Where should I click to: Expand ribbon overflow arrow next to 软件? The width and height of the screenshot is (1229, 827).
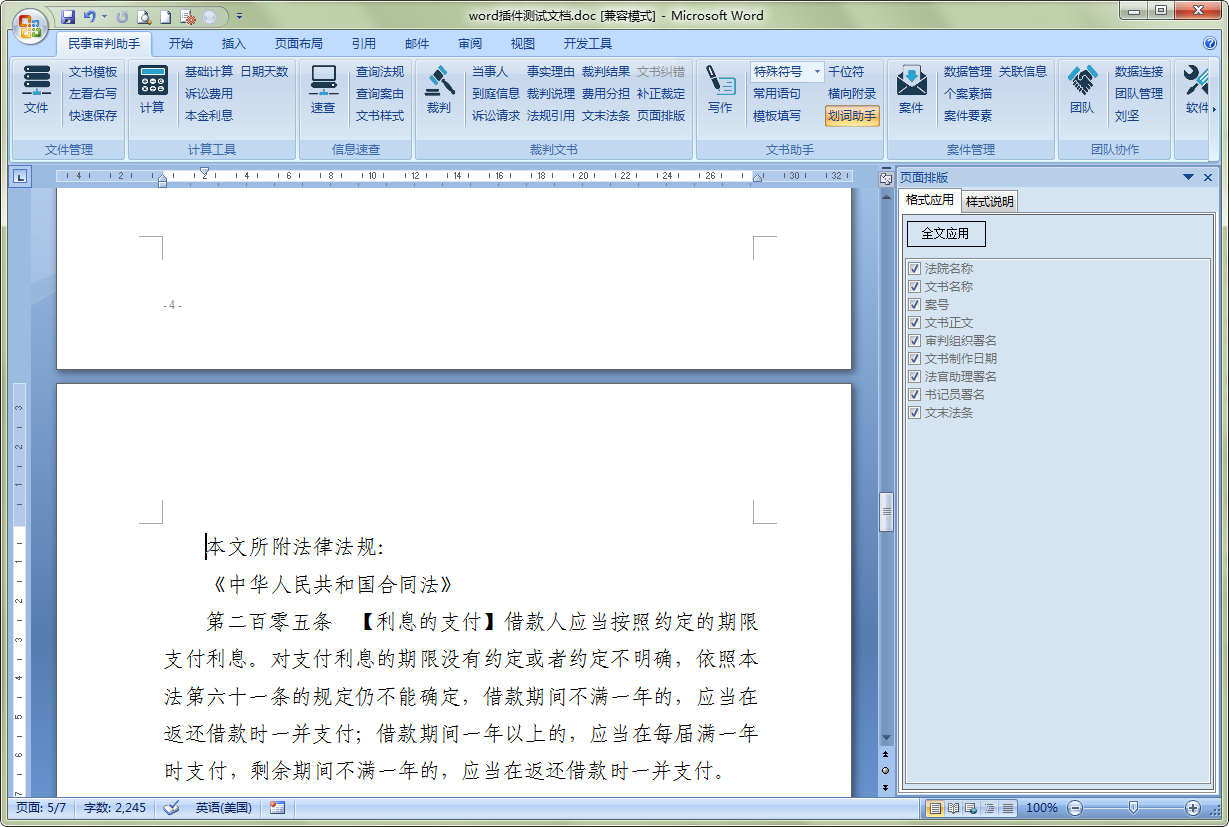pyautogui.click(x=1214, y=108)
